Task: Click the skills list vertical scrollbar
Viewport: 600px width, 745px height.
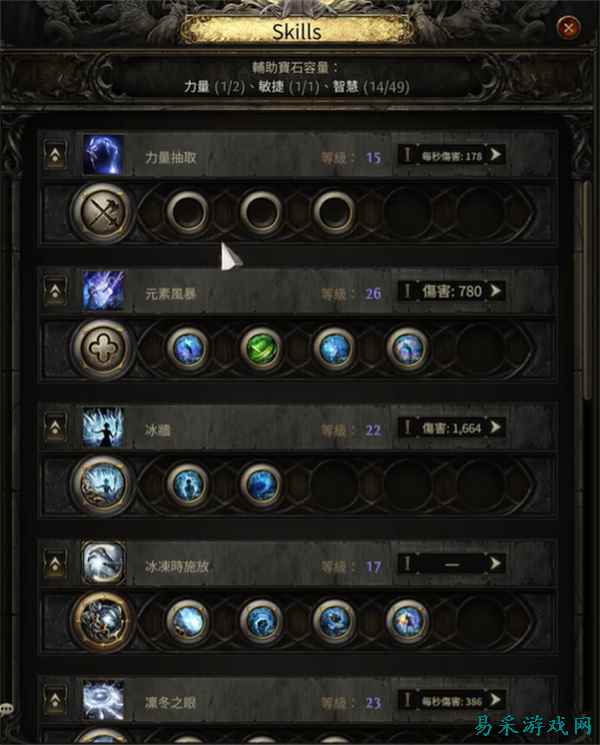Action: 587,290
